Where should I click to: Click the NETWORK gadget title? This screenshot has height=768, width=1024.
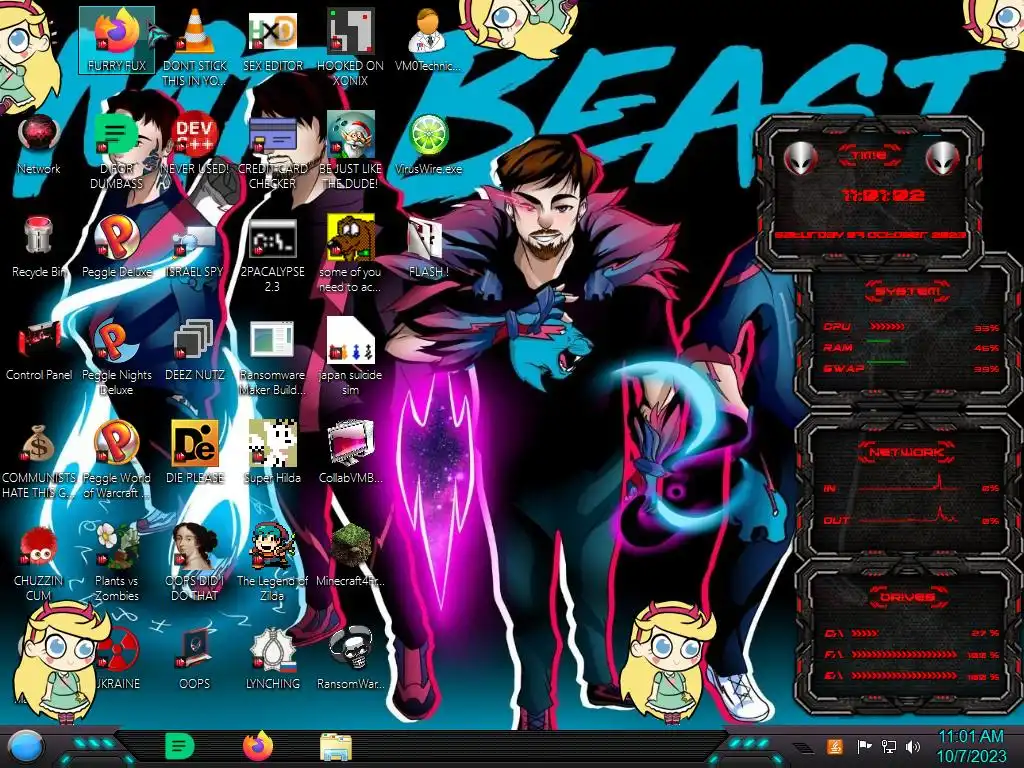coord(906,451)
